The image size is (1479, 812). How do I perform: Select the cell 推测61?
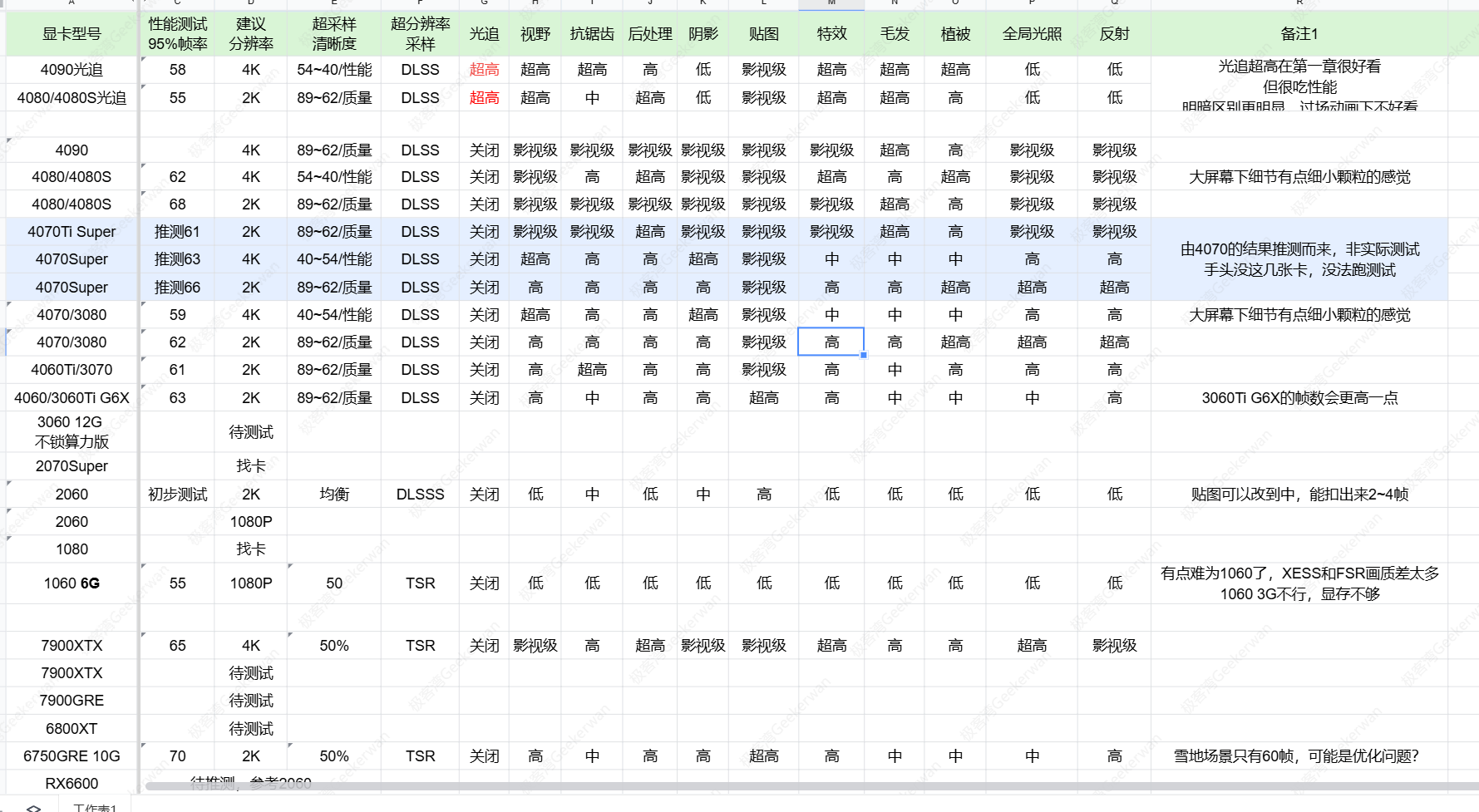pyautogui.click(x=177, y=232)
